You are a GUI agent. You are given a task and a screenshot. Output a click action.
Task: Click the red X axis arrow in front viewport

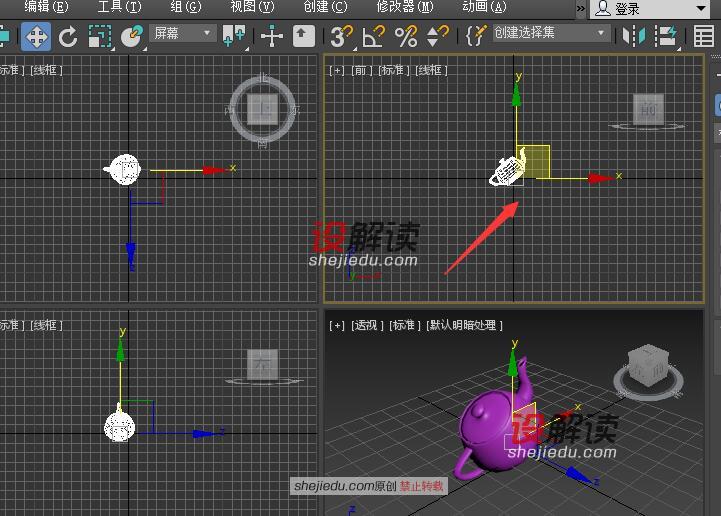coord(601,178)
